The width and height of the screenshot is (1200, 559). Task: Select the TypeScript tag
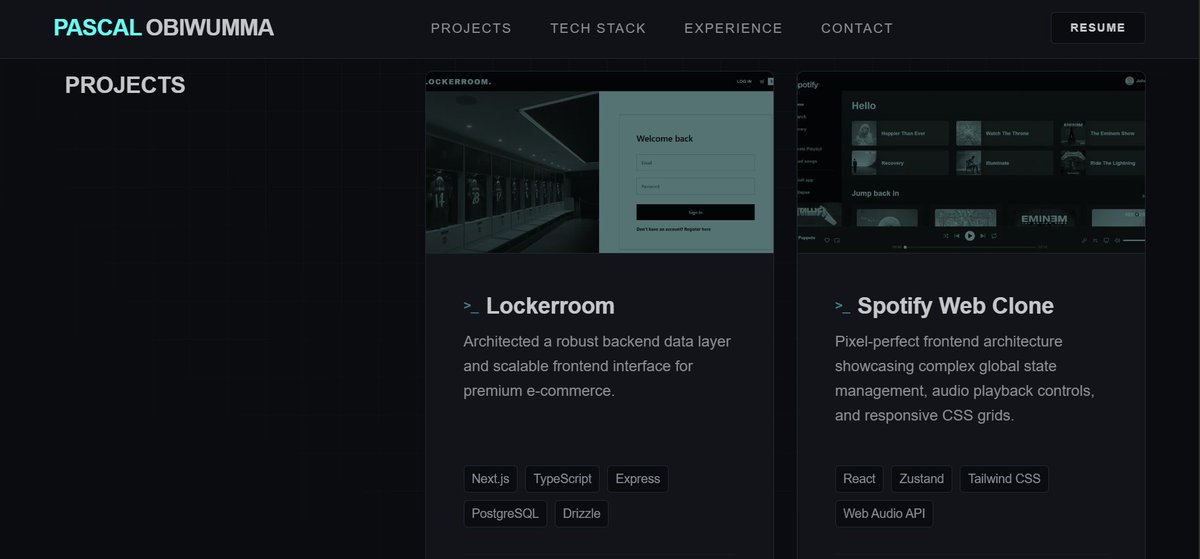pyautogui.click(x=562, y=479)
